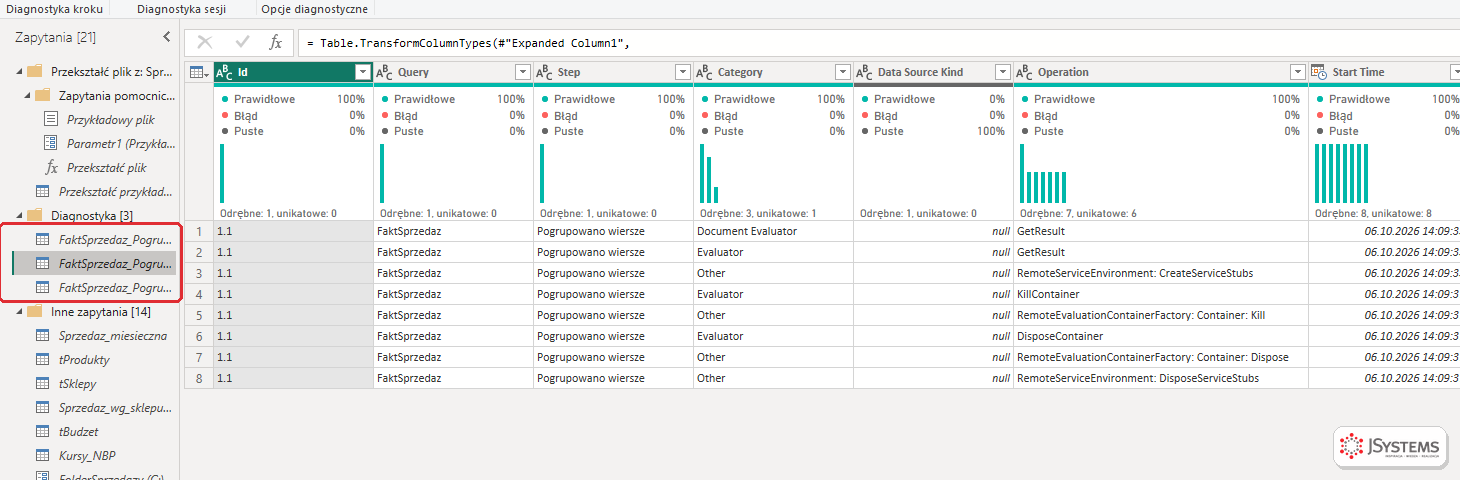Click table icon beside Kursy_NBP
Viewport: 1460px width, 480px height.
point(43,455)
